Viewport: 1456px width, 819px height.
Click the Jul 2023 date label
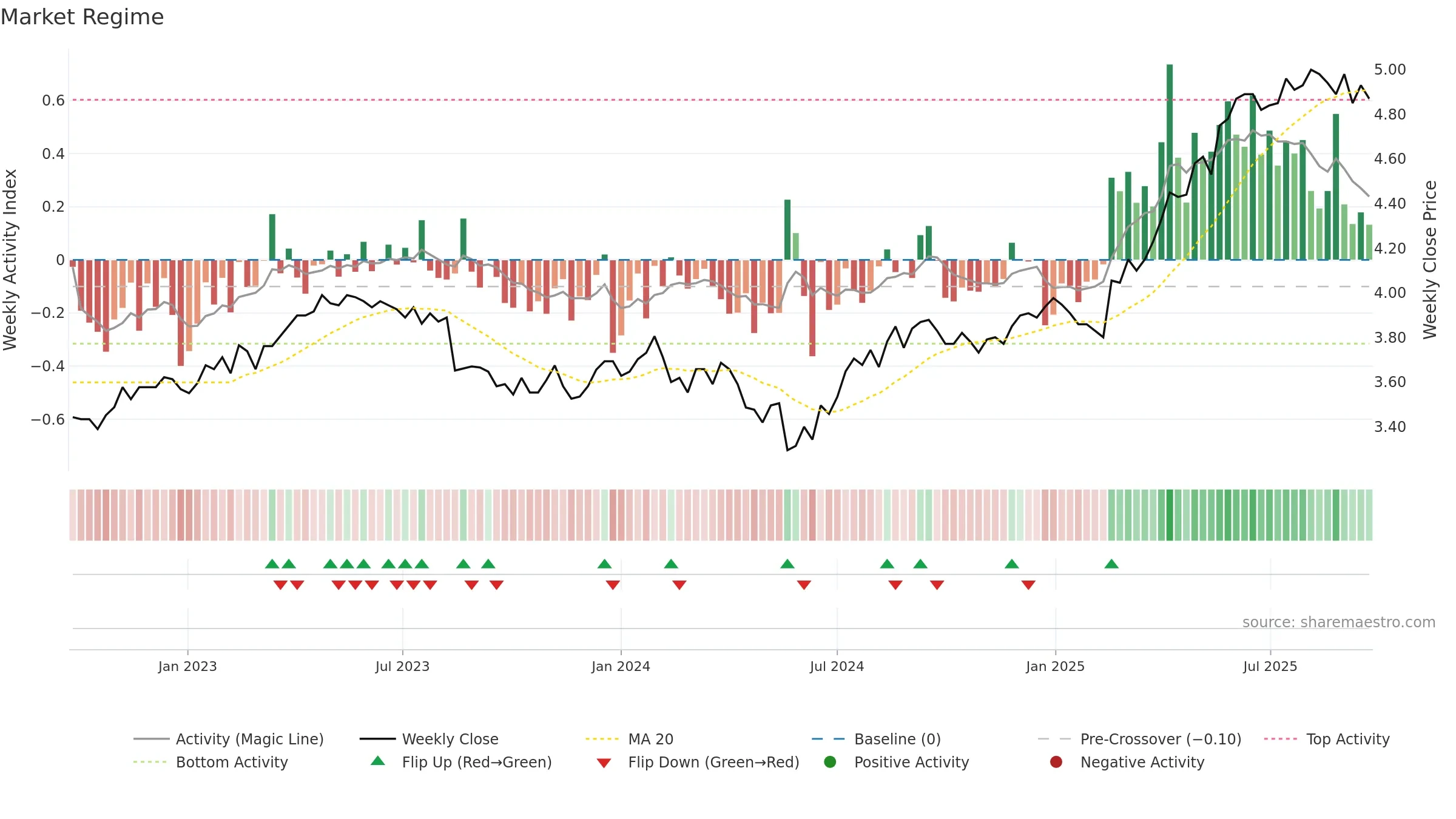coord(402,666)
